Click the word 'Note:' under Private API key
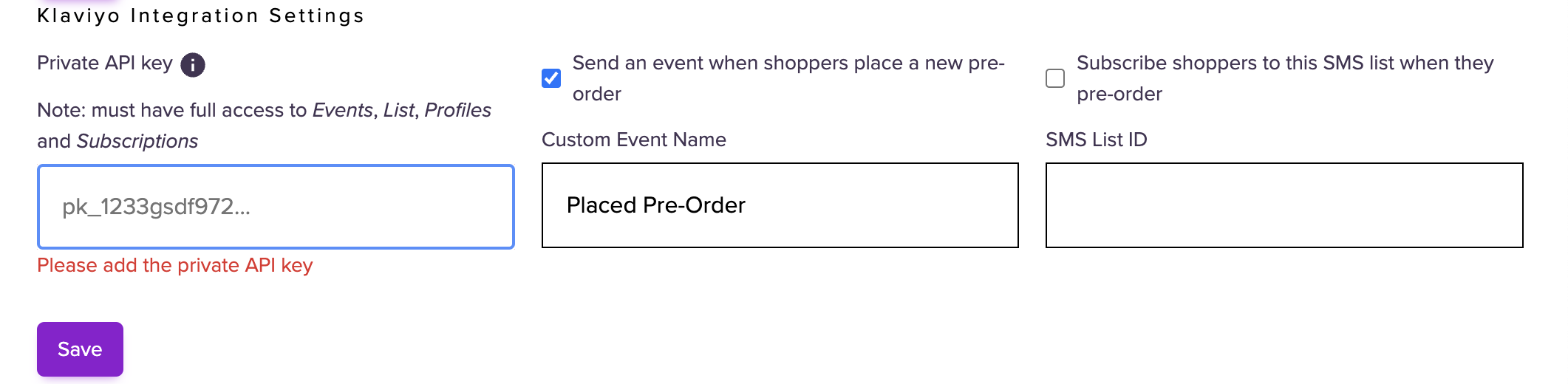 pyautogui.click(x=61, y=110)
